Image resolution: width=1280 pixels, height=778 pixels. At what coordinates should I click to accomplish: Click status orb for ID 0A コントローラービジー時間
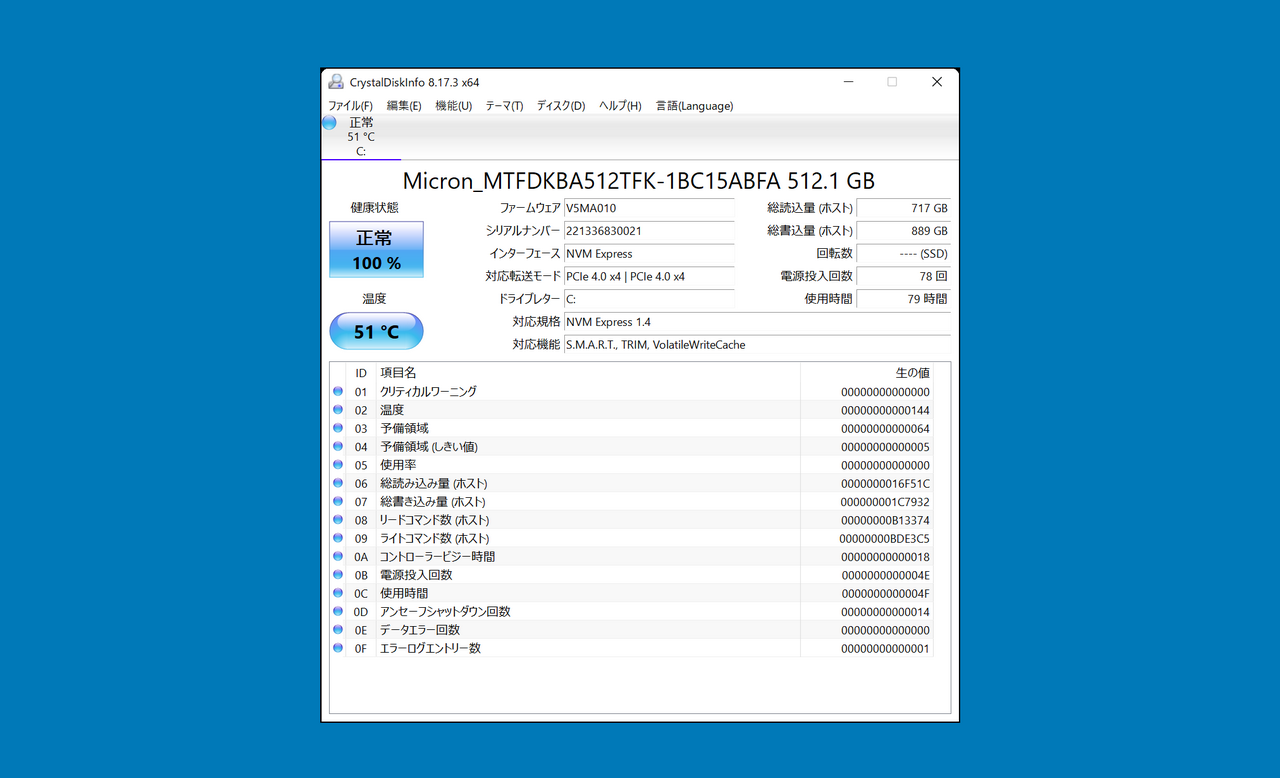[x=338, y=556]
